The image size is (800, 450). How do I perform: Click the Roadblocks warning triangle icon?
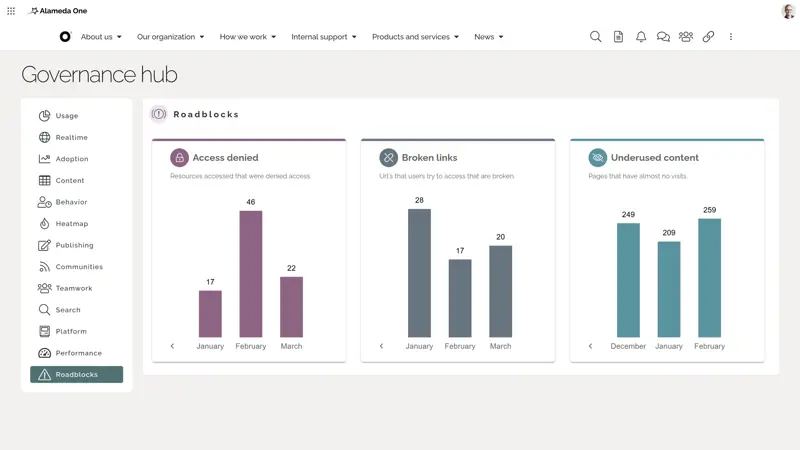click(x=44, y=374)
